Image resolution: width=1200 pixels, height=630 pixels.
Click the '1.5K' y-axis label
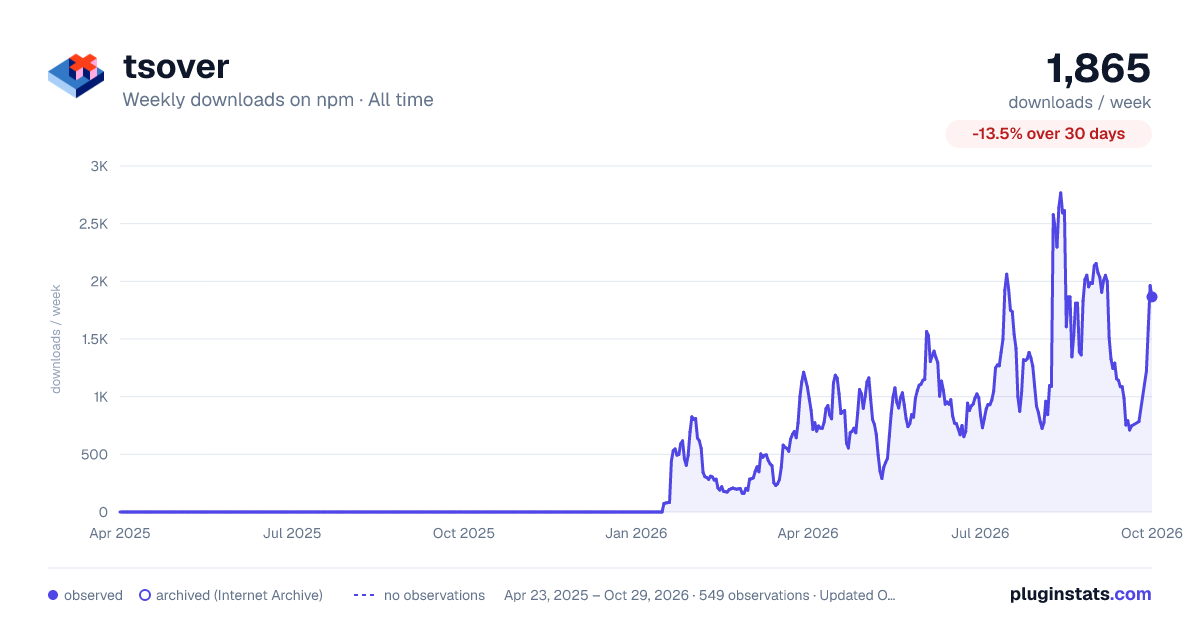93,340
